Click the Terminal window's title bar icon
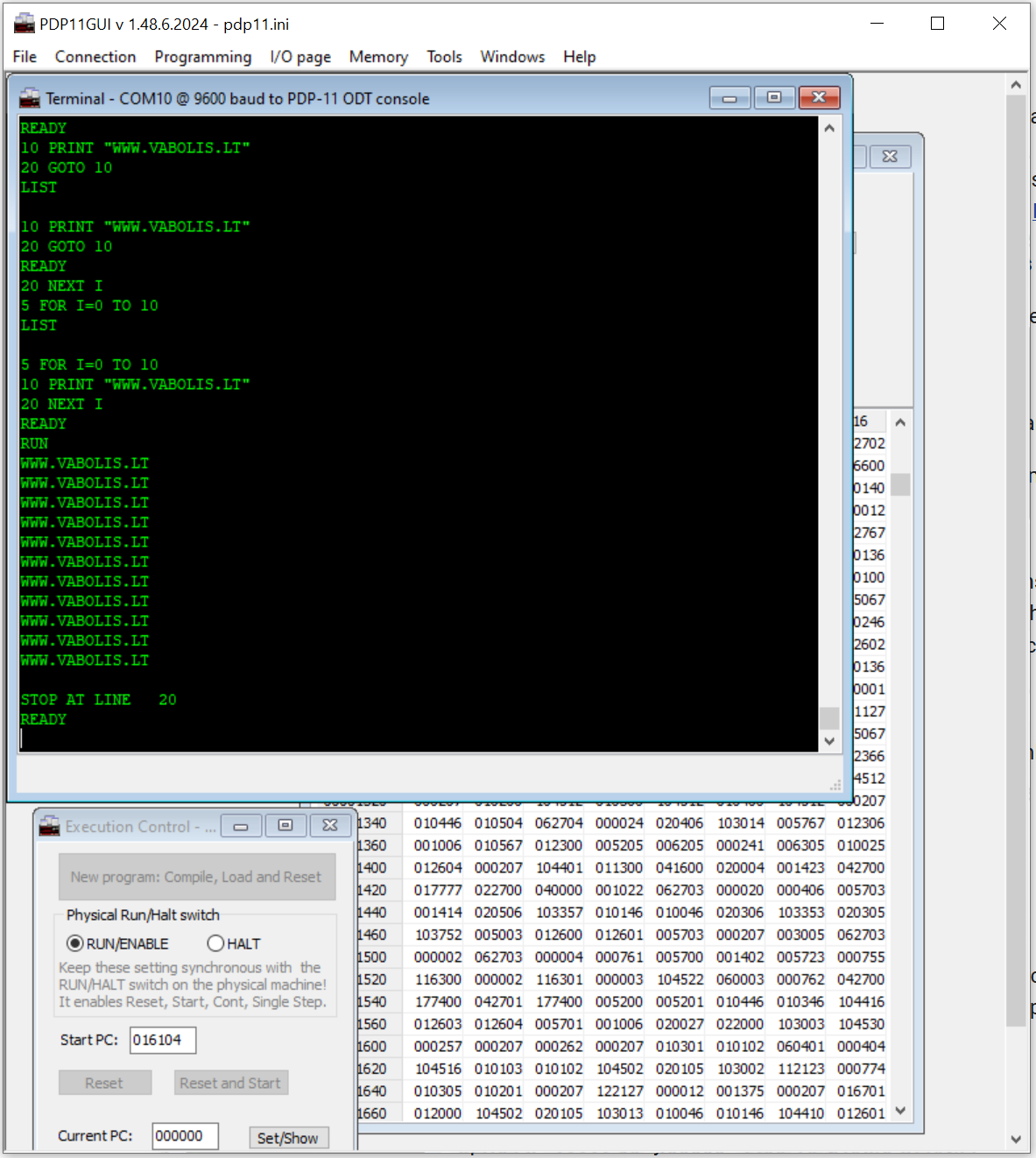 point(30,98)
